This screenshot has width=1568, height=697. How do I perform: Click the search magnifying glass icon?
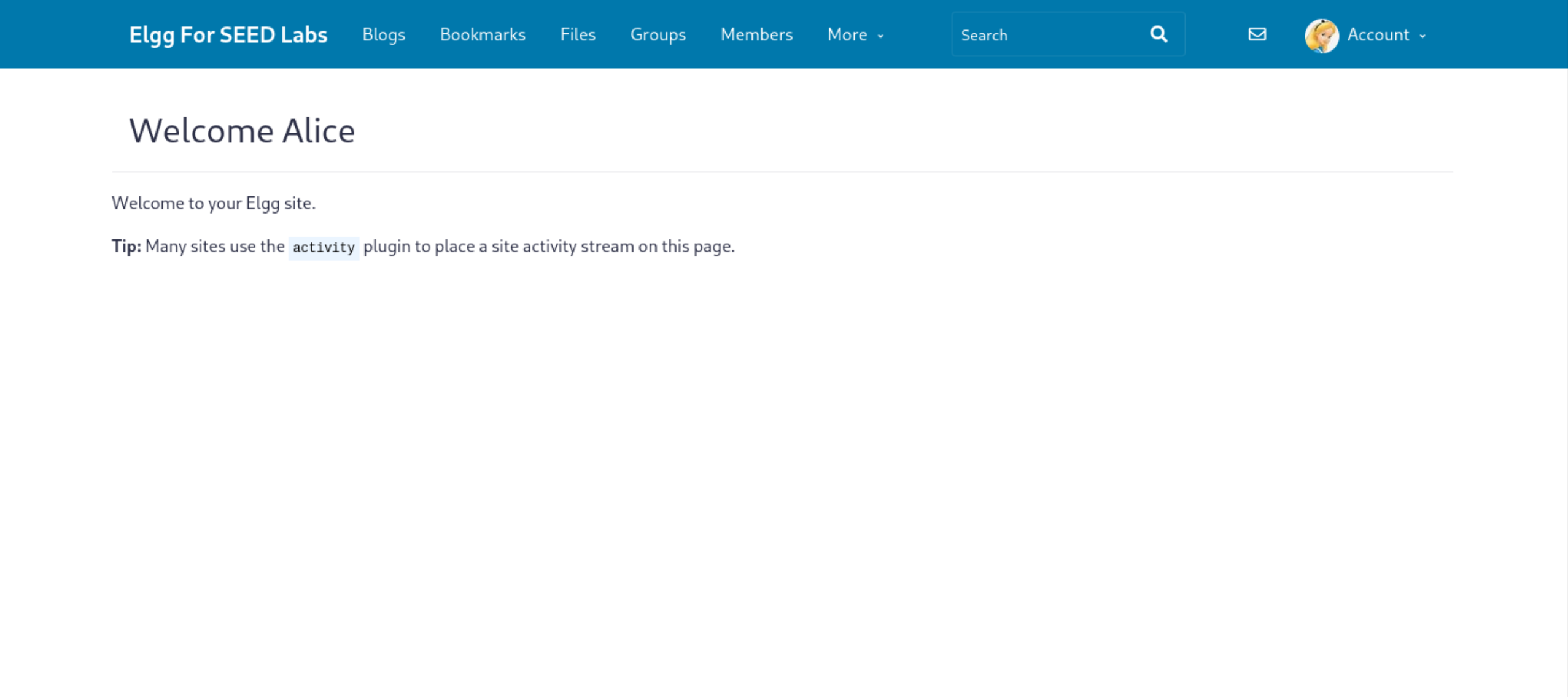1159,34
